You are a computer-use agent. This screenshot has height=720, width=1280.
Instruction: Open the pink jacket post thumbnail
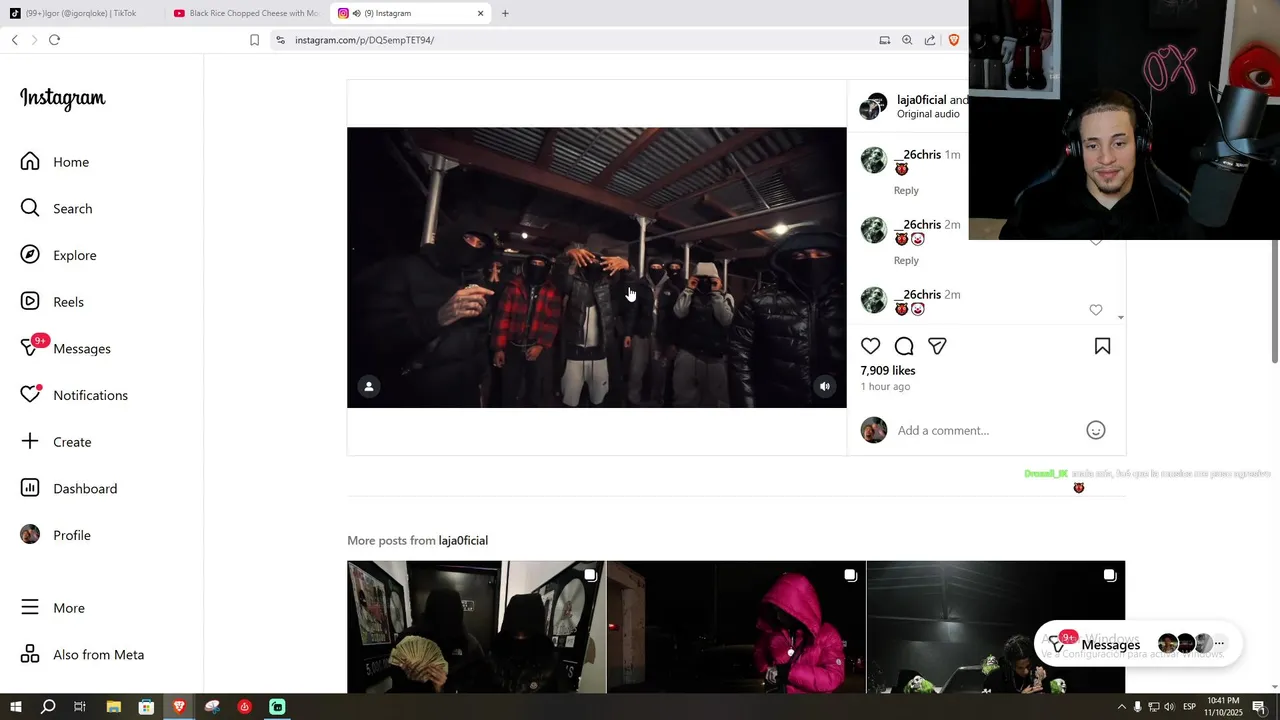coord(736,627)
